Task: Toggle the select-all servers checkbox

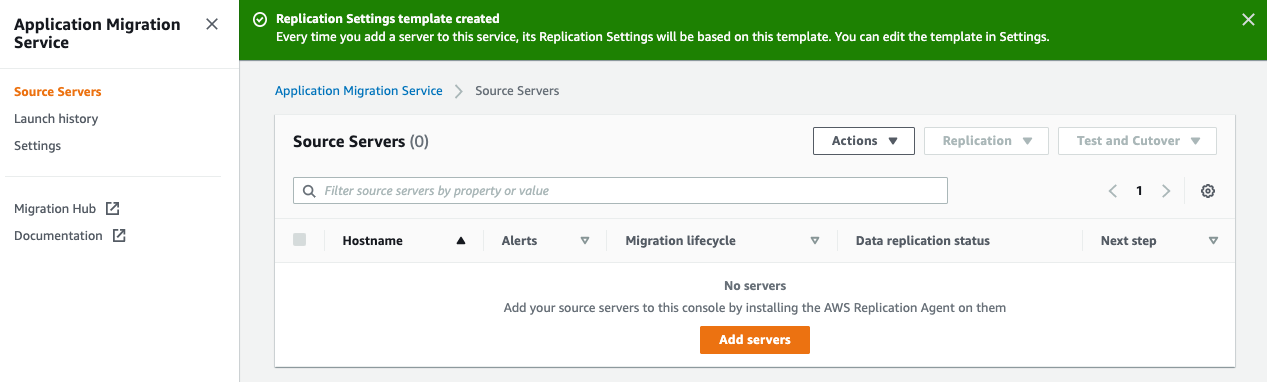Action: [300, 240]
